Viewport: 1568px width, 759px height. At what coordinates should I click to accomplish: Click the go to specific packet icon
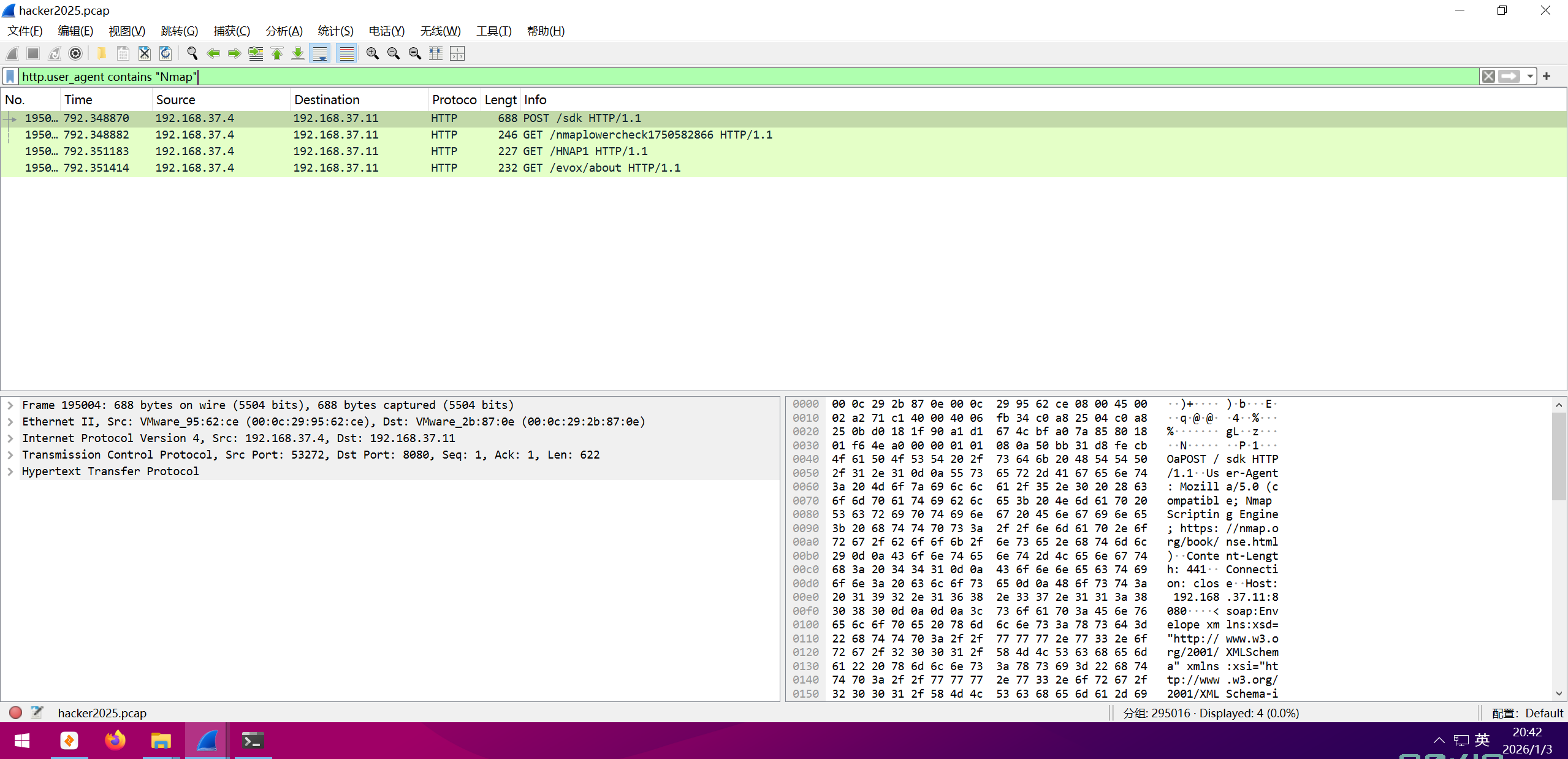(x=256, y=54)
